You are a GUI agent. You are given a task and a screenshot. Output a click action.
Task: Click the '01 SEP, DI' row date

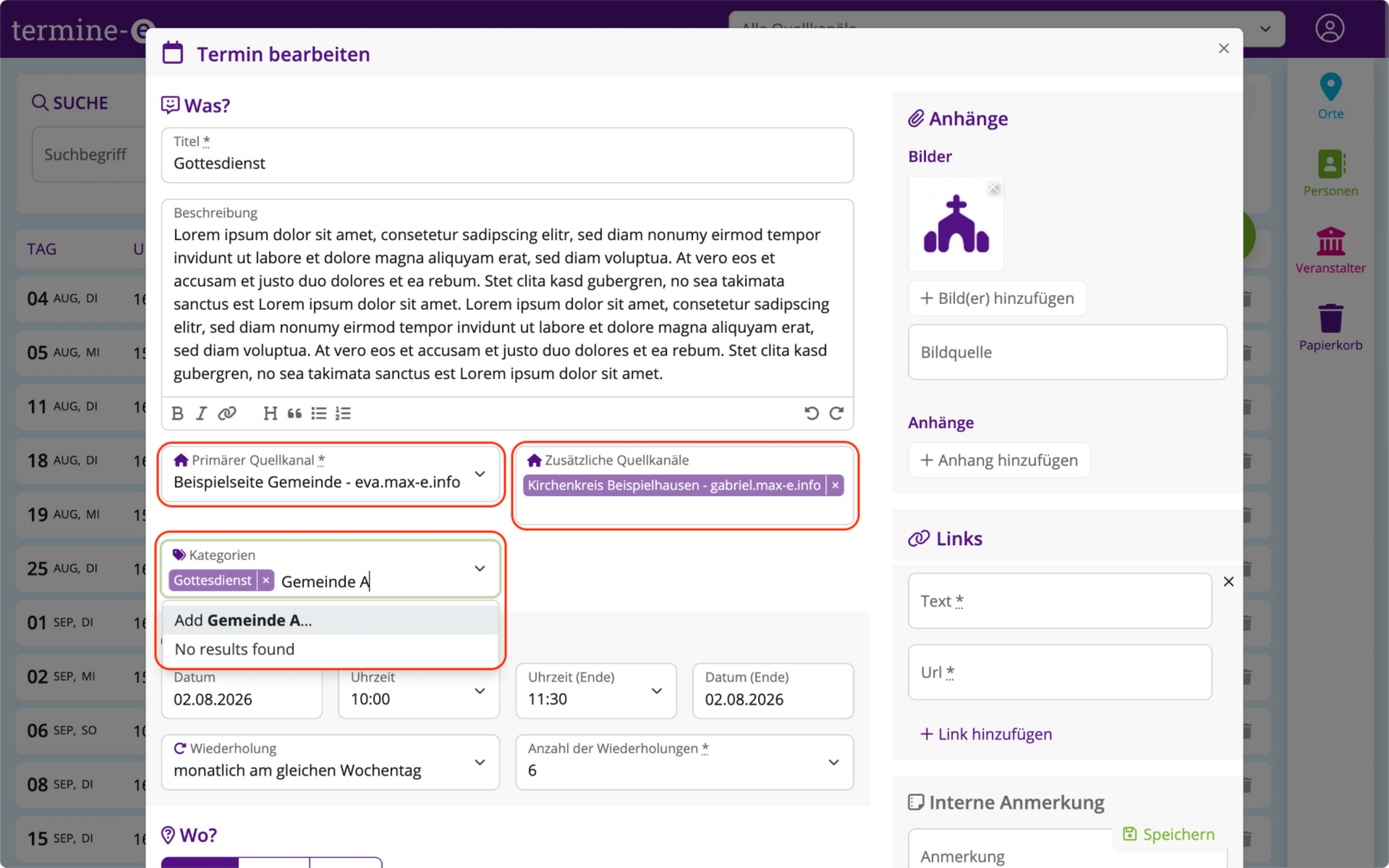60,622
